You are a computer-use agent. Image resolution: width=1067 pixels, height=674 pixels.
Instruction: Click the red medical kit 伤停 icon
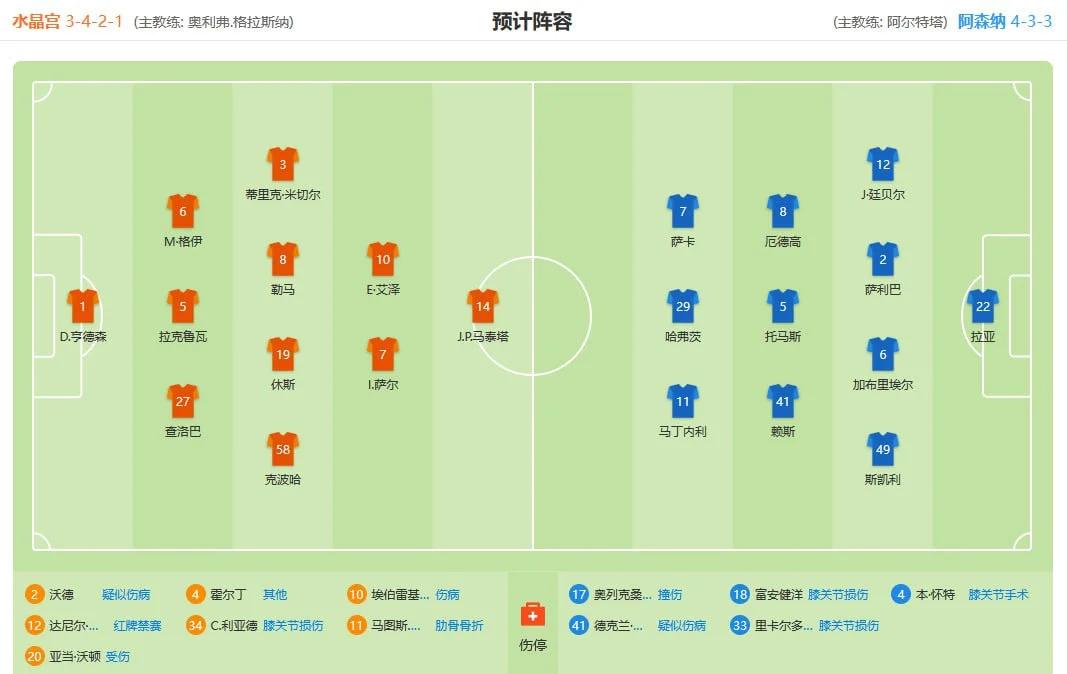(x=532, y=614)
